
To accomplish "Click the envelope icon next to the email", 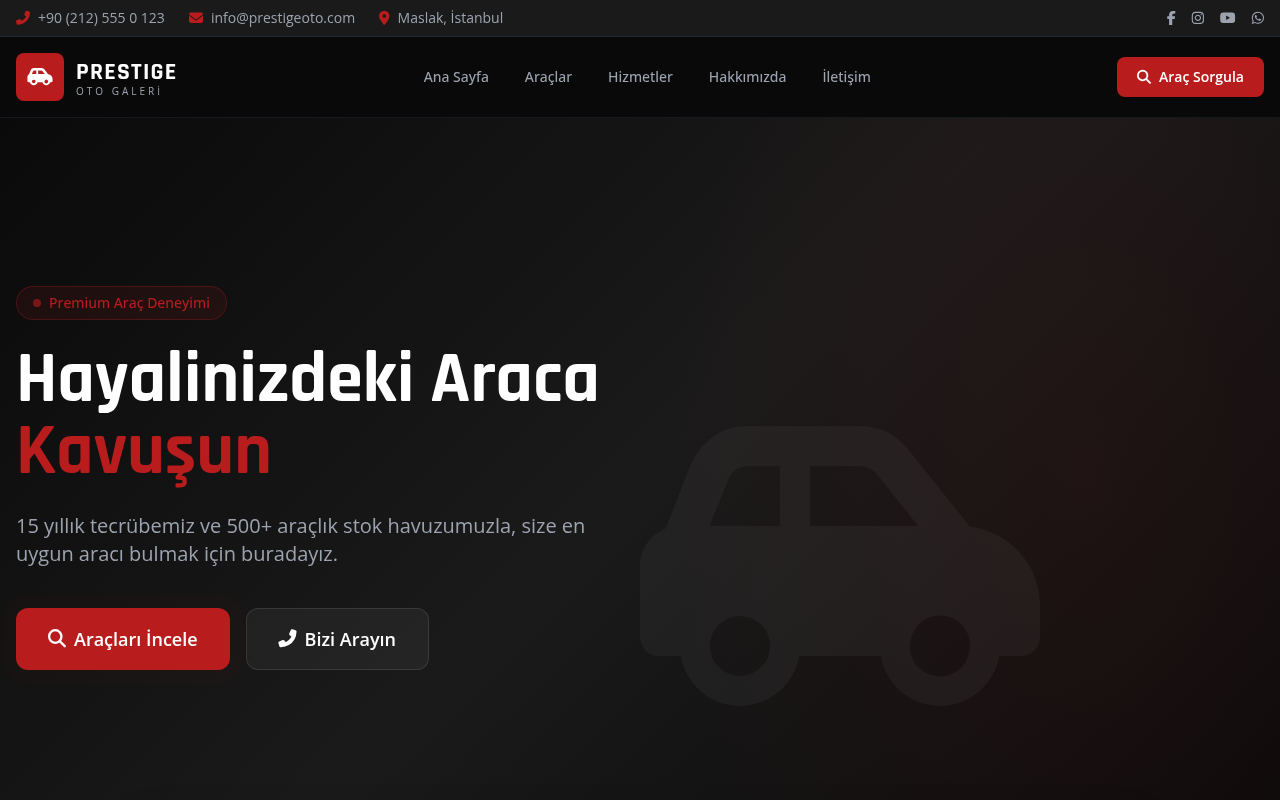I will coord(195,17).
